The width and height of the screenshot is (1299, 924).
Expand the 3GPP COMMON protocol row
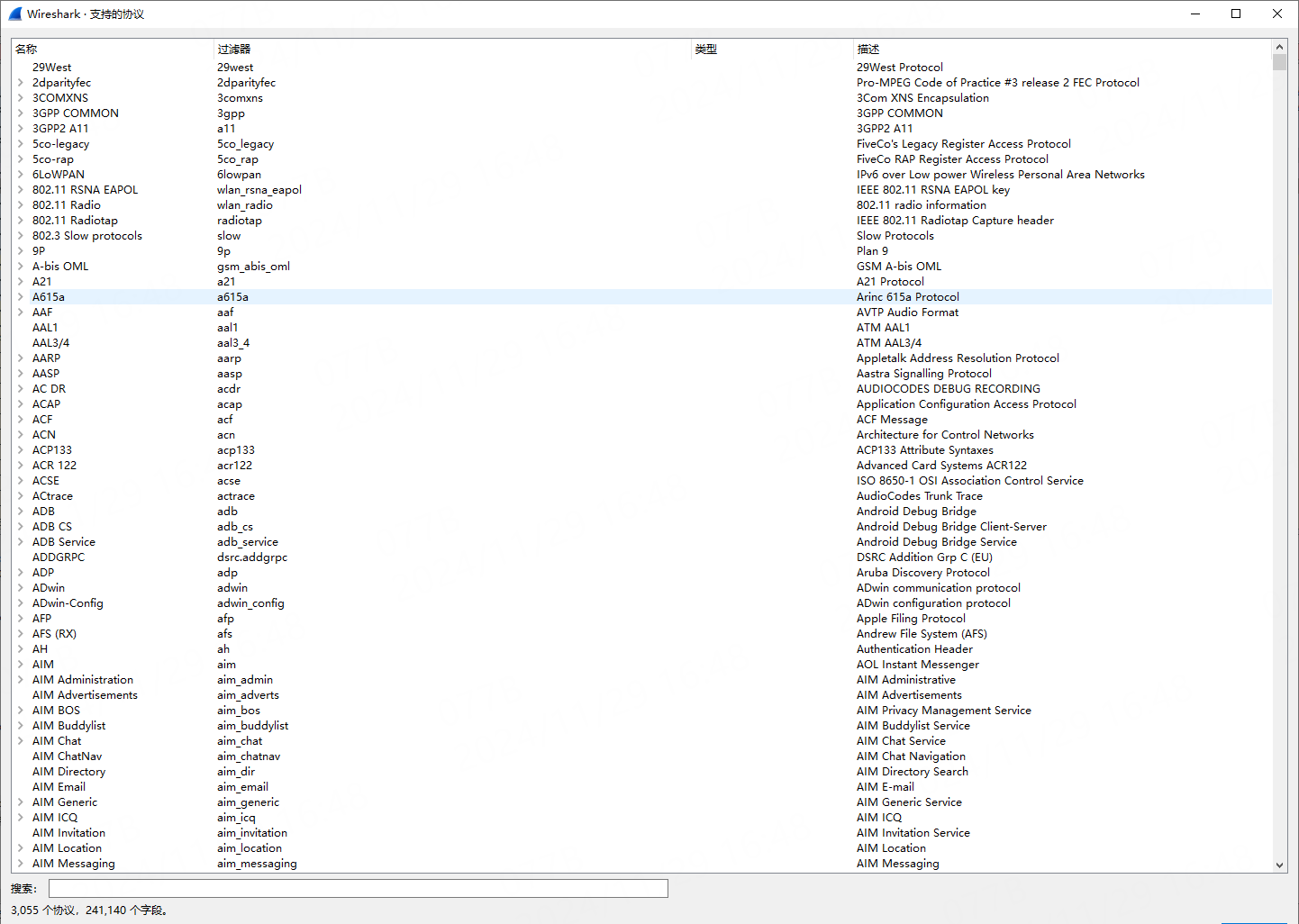pyautogui.click(x=20, y=113)
